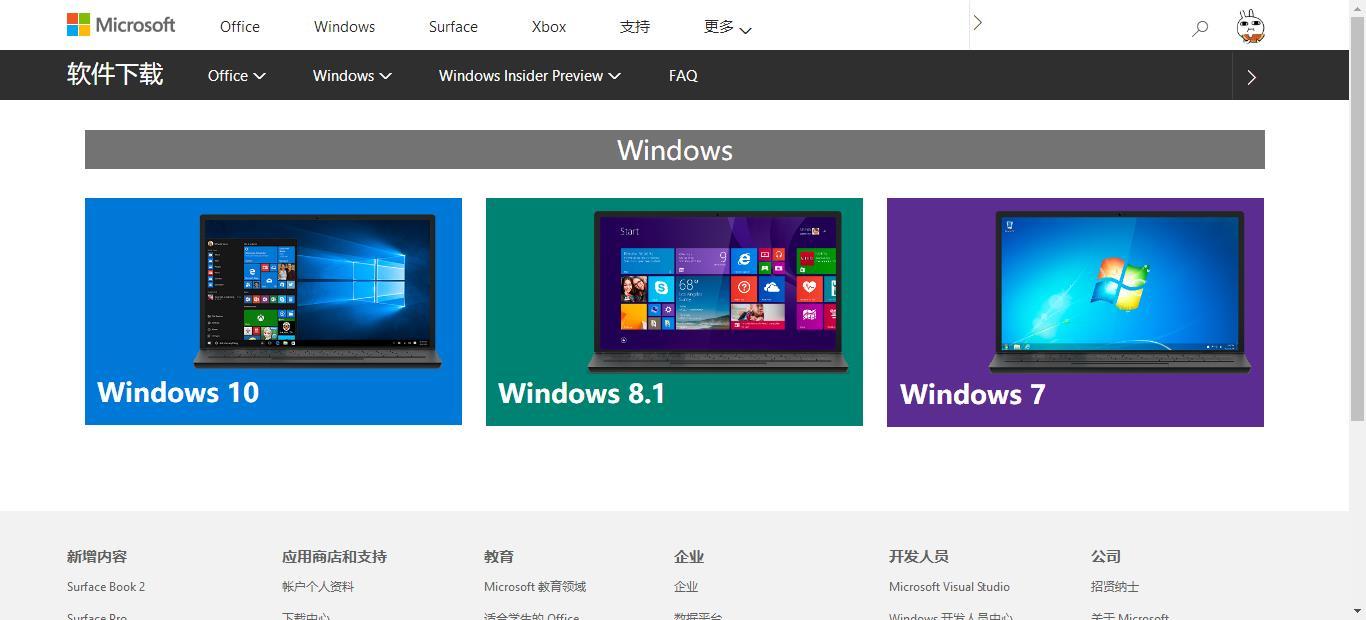
Task: Open the 支持 menu item
Action: coord(634,27)
